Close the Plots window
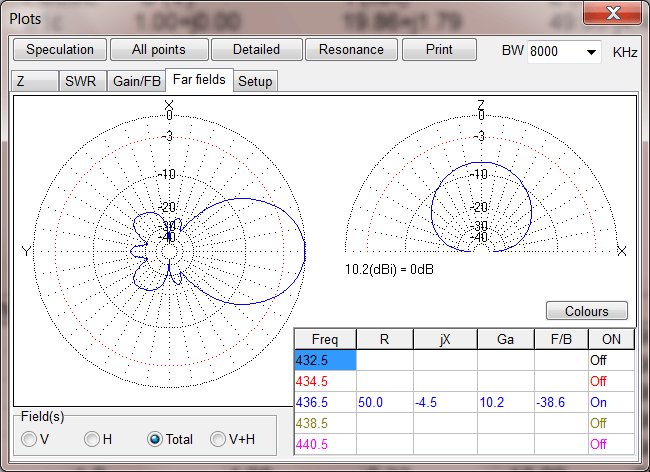This screenshot has width=650, height=472. (x=613, y=13)
